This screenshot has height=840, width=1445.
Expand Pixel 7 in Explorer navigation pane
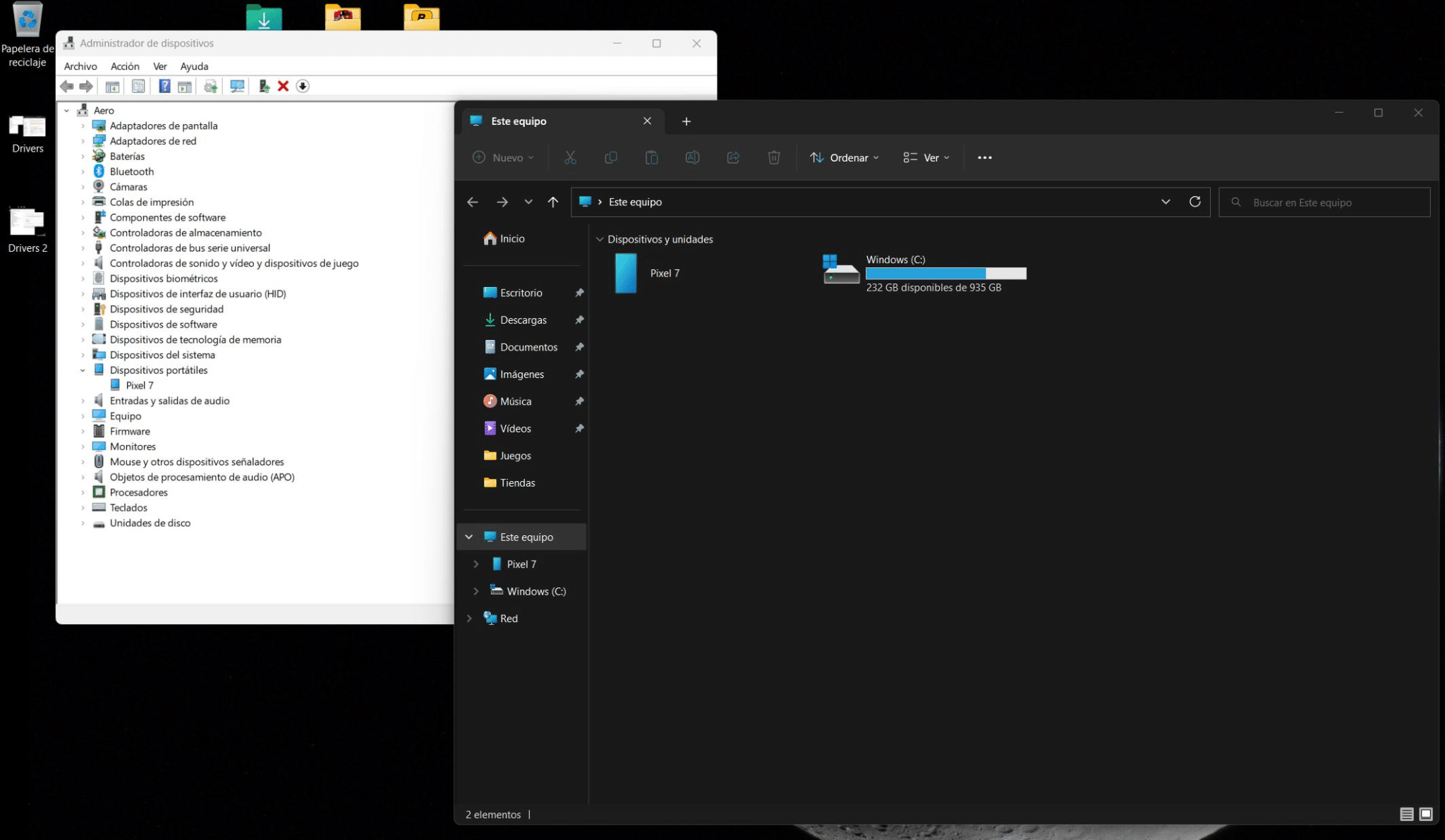pyautogui.click(x=476, y=564)
